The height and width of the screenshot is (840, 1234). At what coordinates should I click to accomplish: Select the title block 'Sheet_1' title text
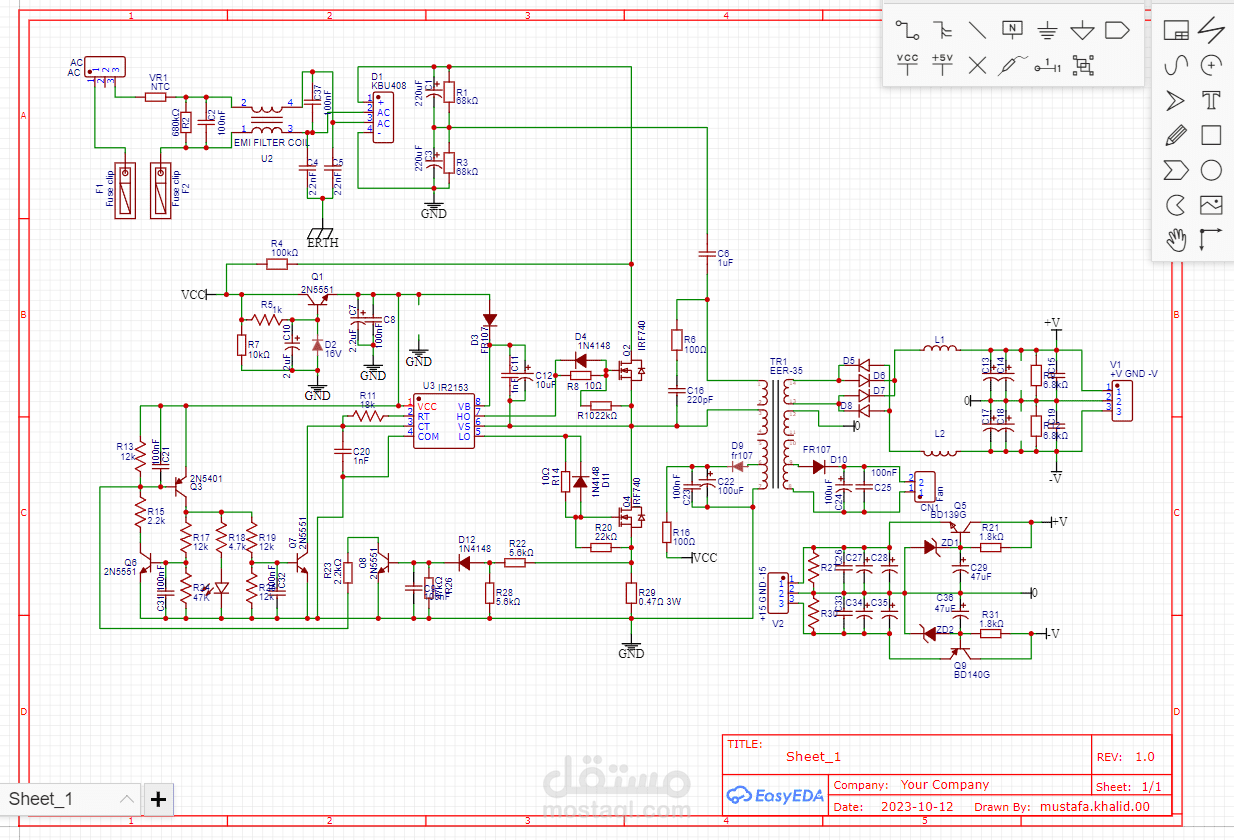click(813, 757)
